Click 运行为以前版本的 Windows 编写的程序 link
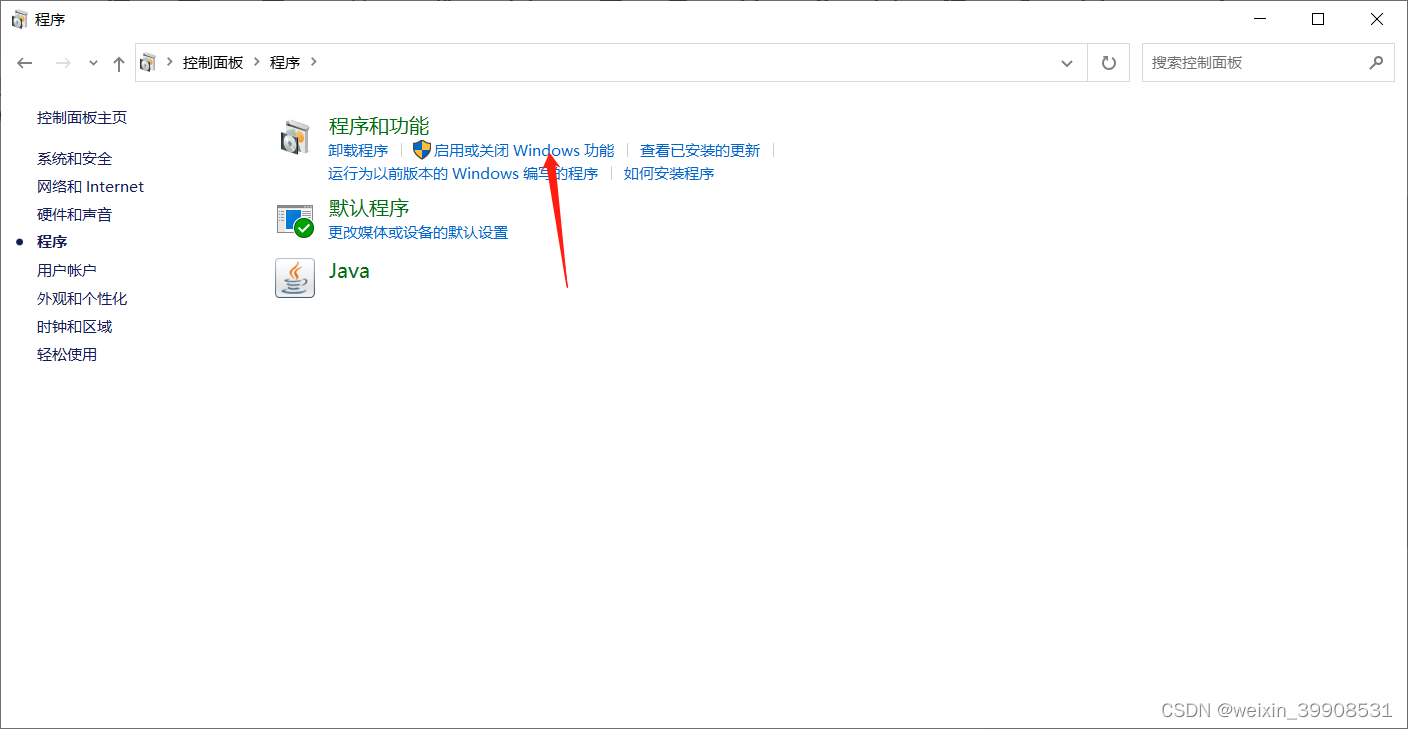1408x729 pixels. (x=463, y=173)
